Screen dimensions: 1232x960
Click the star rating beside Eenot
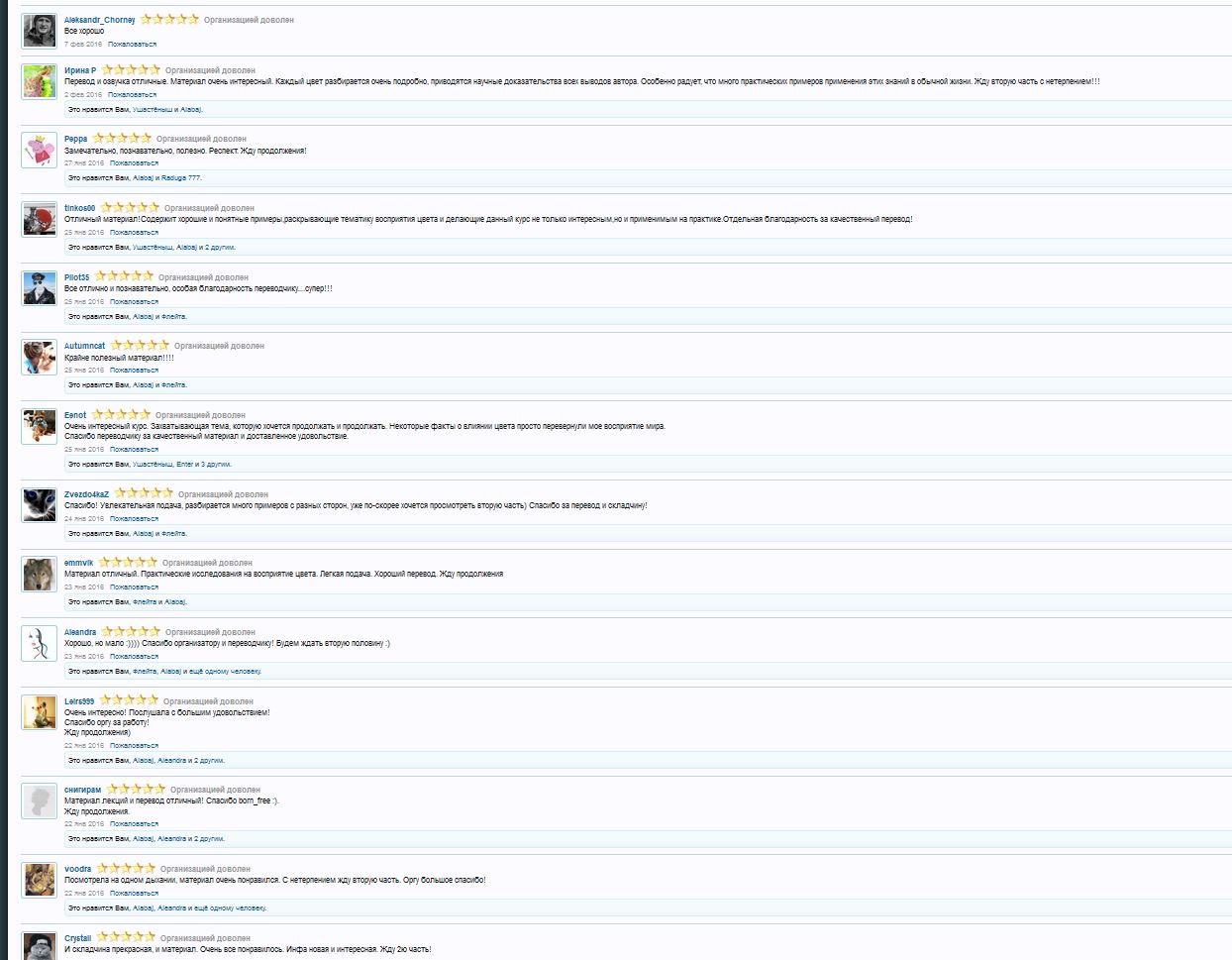tap(121, 415)
